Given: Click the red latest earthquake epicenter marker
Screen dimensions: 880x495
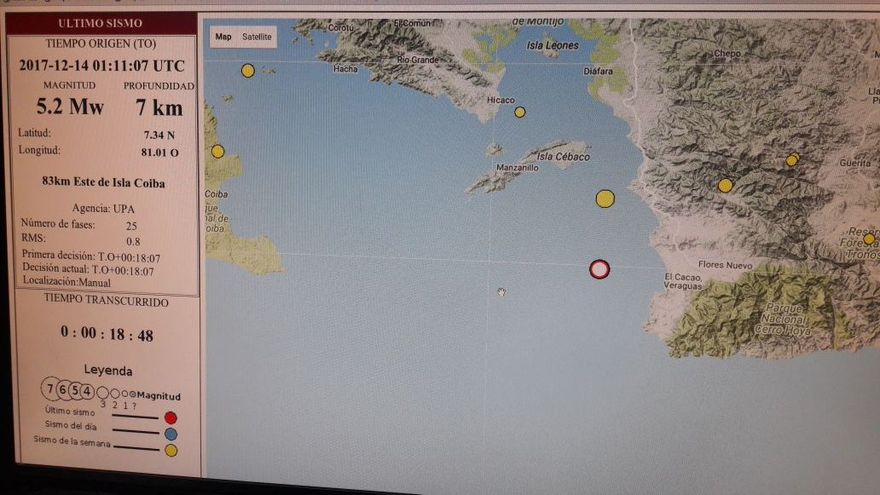Looking at the screenshot, I should (x=599, y=268).
